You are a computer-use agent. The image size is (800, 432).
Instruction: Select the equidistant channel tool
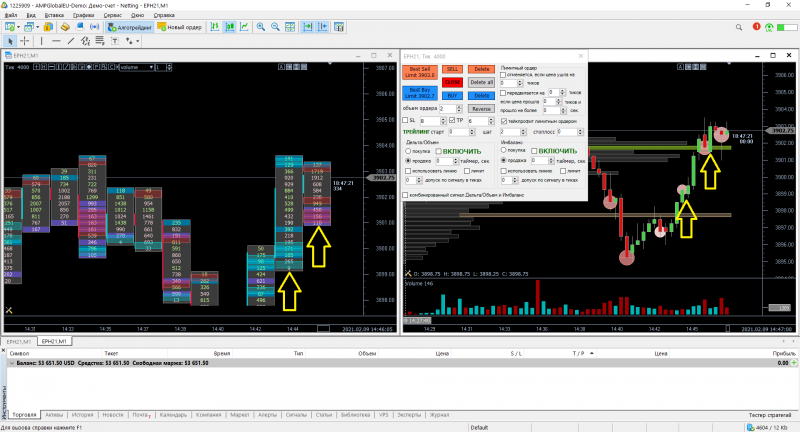pos(85,41)
